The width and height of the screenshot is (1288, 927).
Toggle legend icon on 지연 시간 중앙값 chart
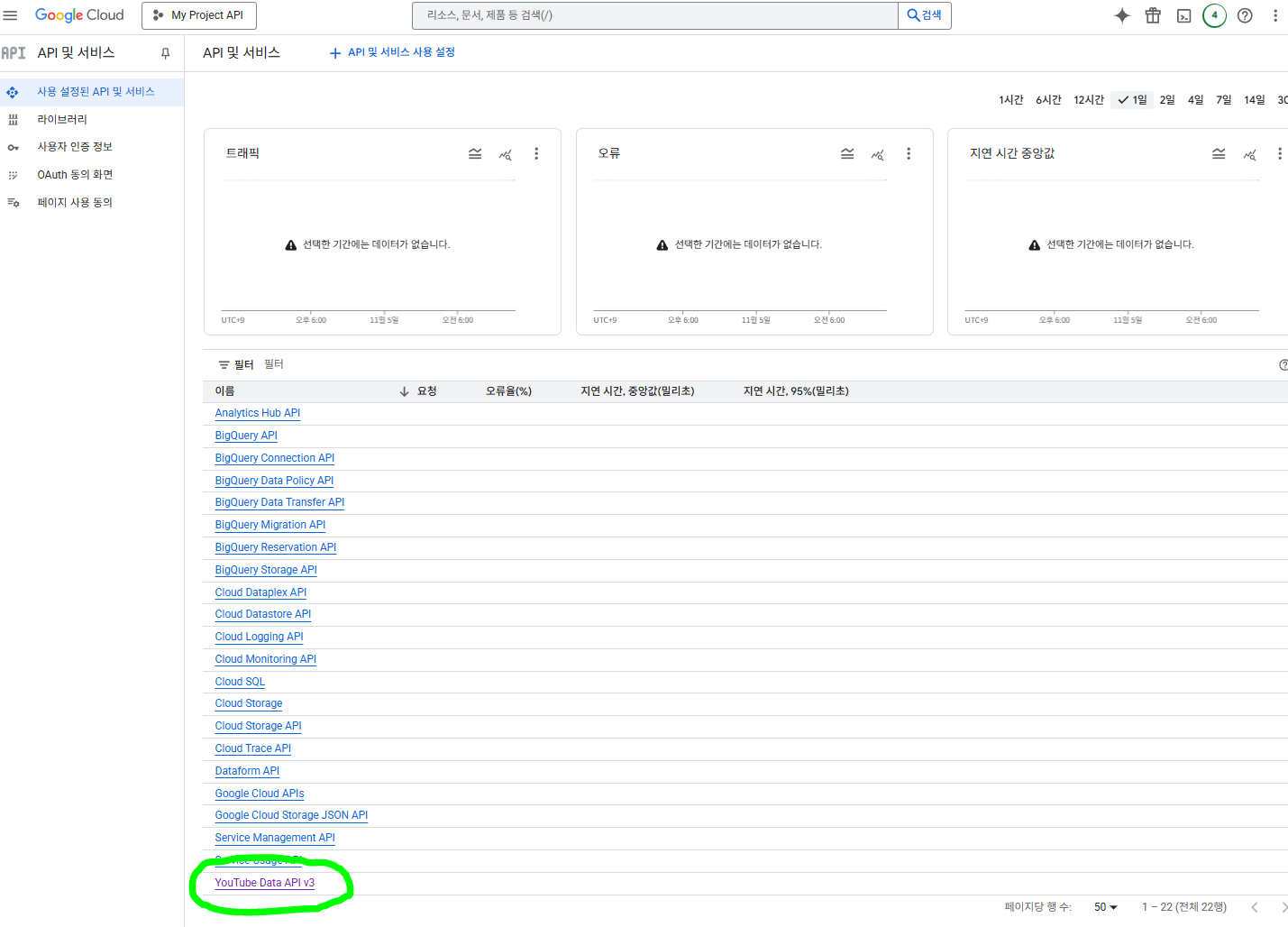[x=1219, y=154]
